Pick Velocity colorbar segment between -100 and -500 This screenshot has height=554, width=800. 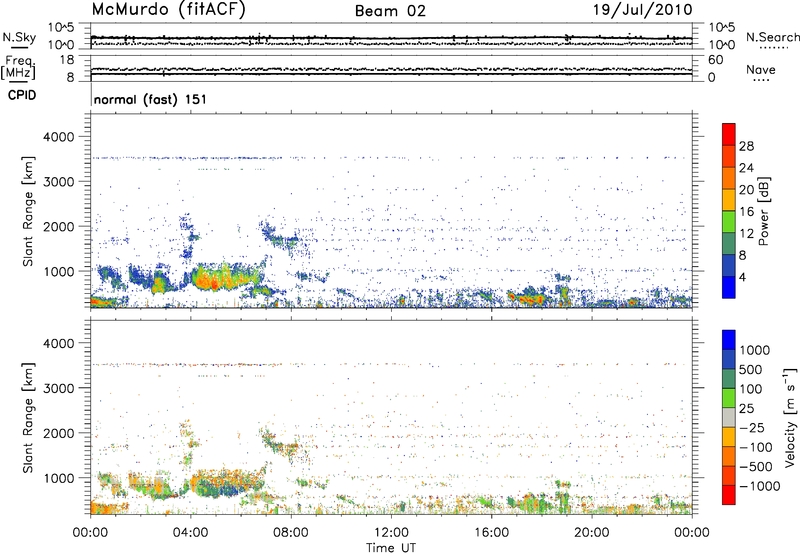click(x=729, y=457)
